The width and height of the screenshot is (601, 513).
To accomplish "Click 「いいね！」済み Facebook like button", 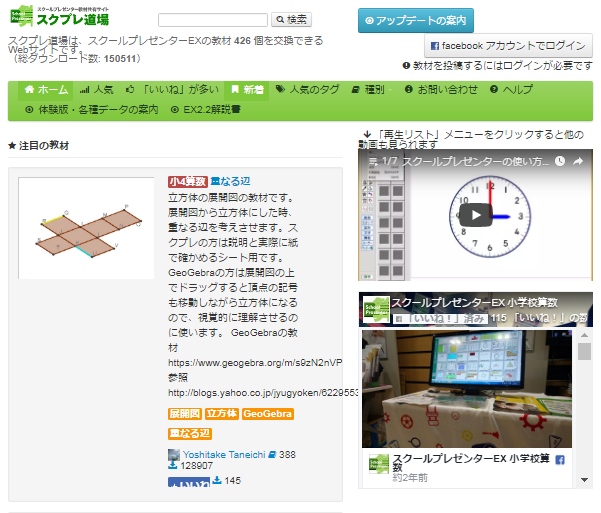I will (x=440, y=319).
